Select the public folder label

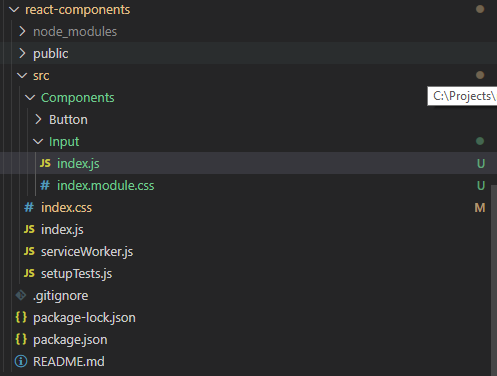pos(51,54)
